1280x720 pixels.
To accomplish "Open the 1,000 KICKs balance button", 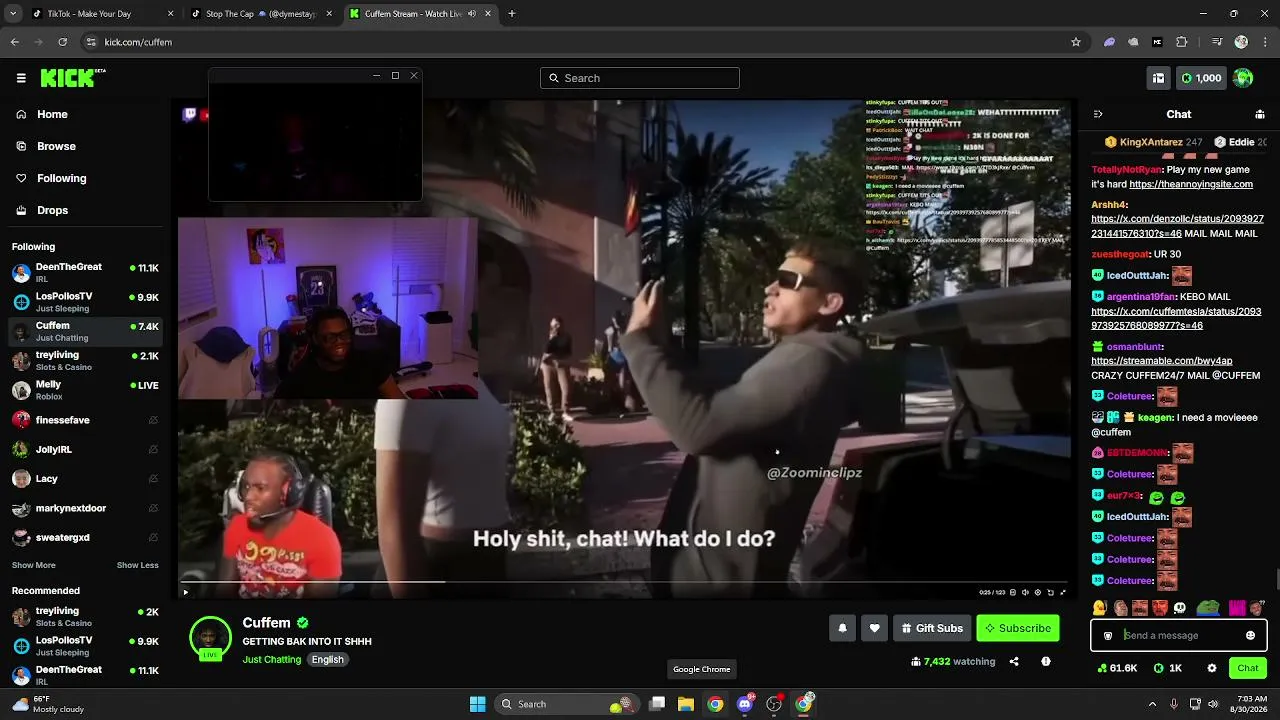I will [x=1201, y=78].
